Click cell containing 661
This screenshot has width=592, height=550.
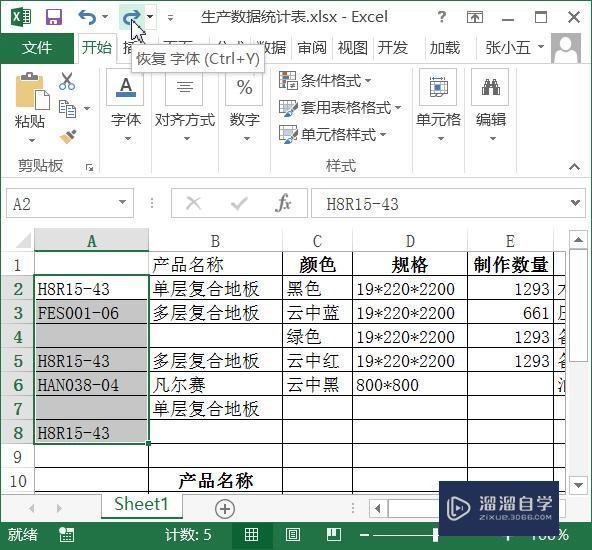(x=510, y=313)
